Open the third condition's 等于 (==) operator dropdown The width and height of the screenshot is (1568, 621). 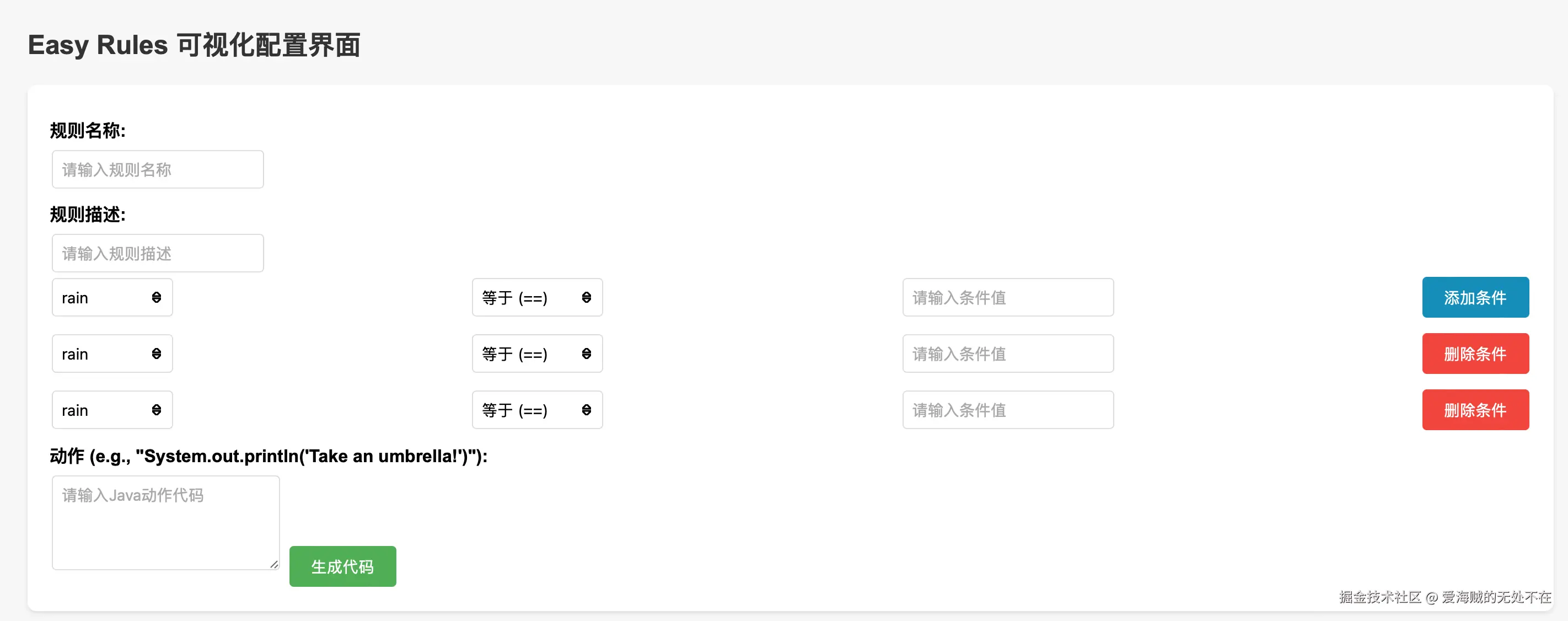click(537, 410)
